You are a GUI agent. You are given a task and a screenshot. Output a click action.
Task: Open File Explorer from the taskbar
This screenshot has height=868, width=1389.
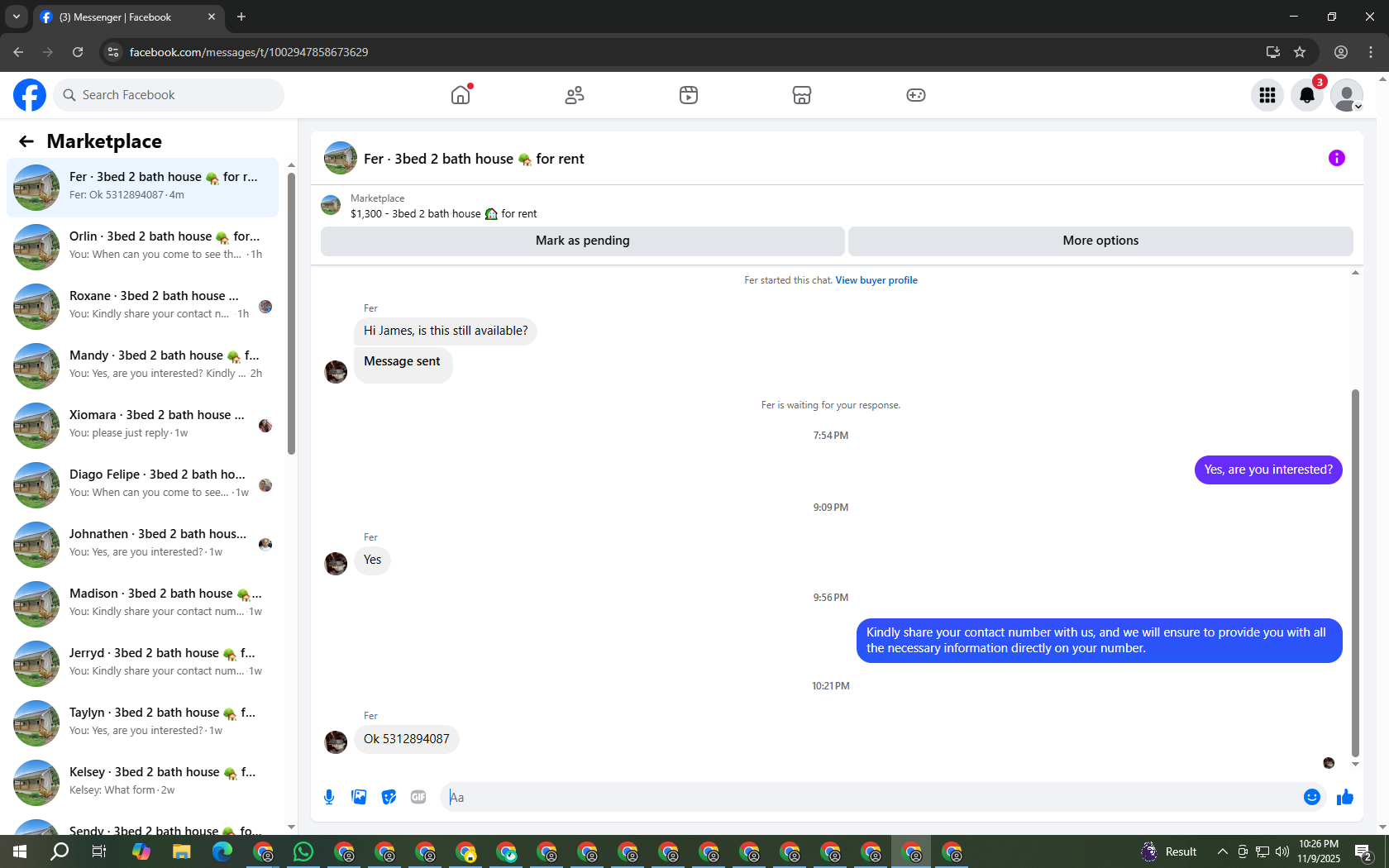coord(182,851)
